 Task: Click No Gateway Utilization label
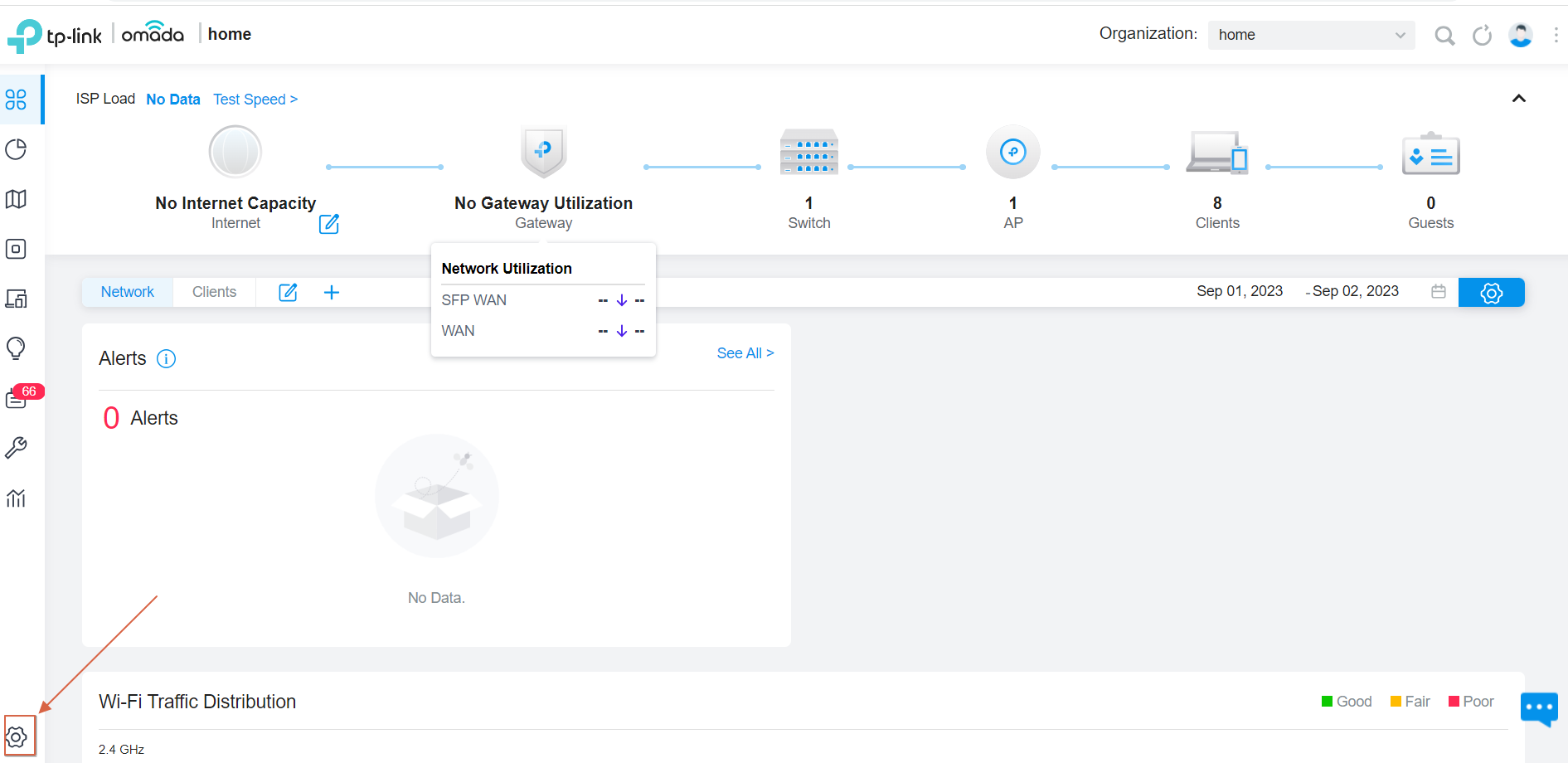pyautogui.click(x=543, y=203)
